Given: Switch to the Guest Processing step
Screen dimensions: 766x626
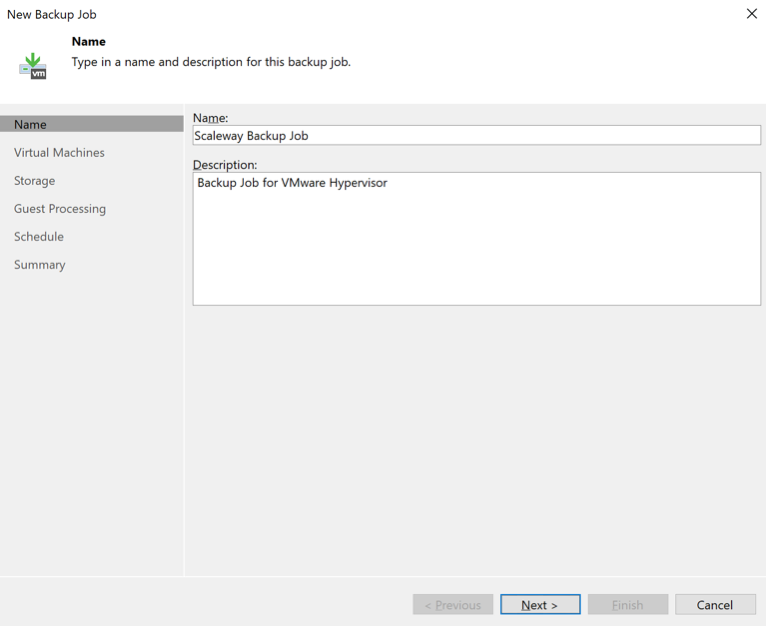Looking at the screenshot, I should point(60,209).
